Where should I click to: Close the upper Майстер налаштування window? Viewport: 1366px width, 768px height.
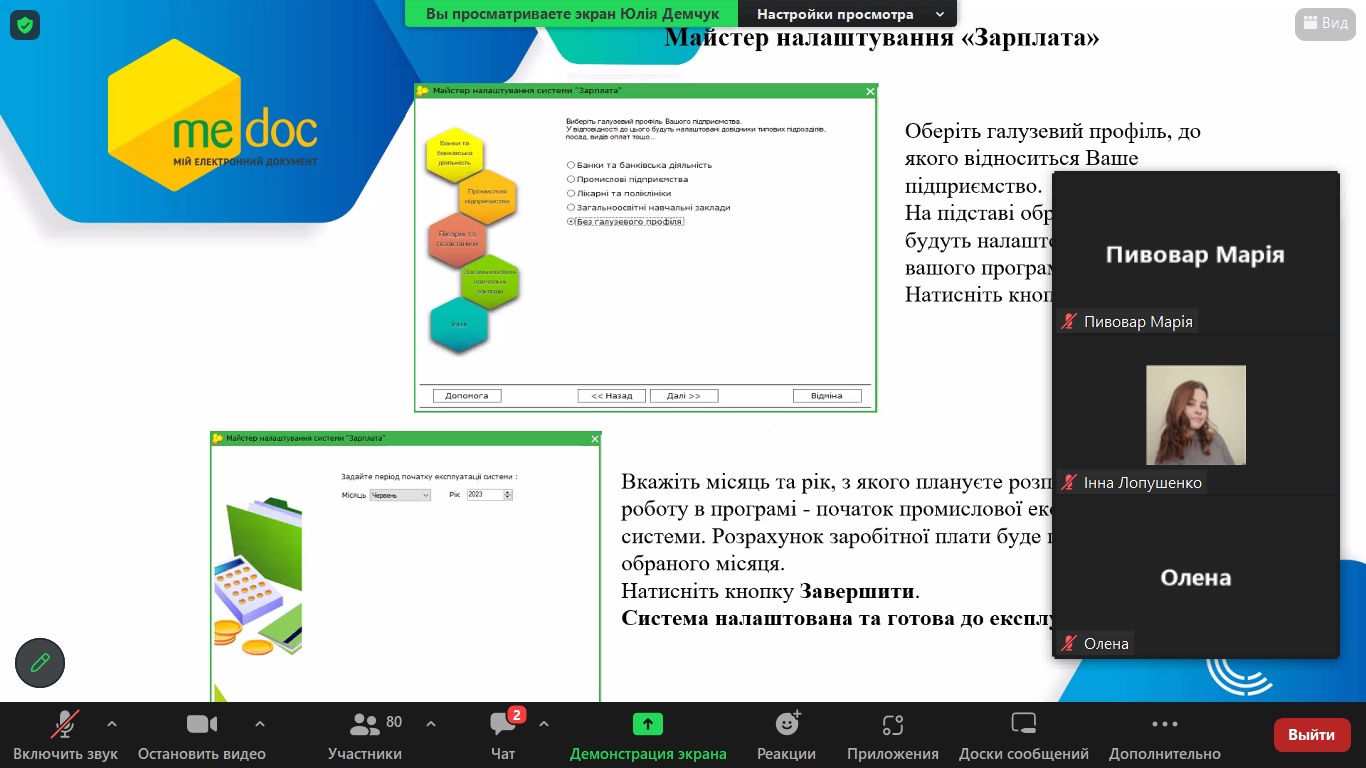869,91
